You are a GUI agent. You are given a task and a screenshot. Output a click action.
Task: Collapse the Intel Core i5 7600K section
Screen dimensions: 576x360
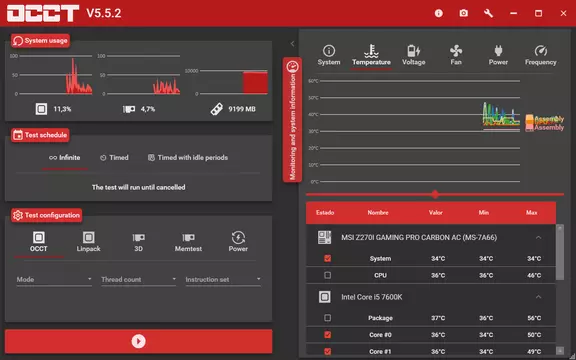point(538,297)
